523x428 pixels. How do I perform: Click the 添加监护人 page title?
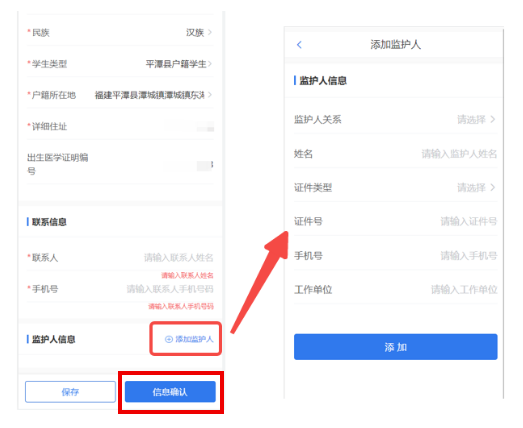396,44
